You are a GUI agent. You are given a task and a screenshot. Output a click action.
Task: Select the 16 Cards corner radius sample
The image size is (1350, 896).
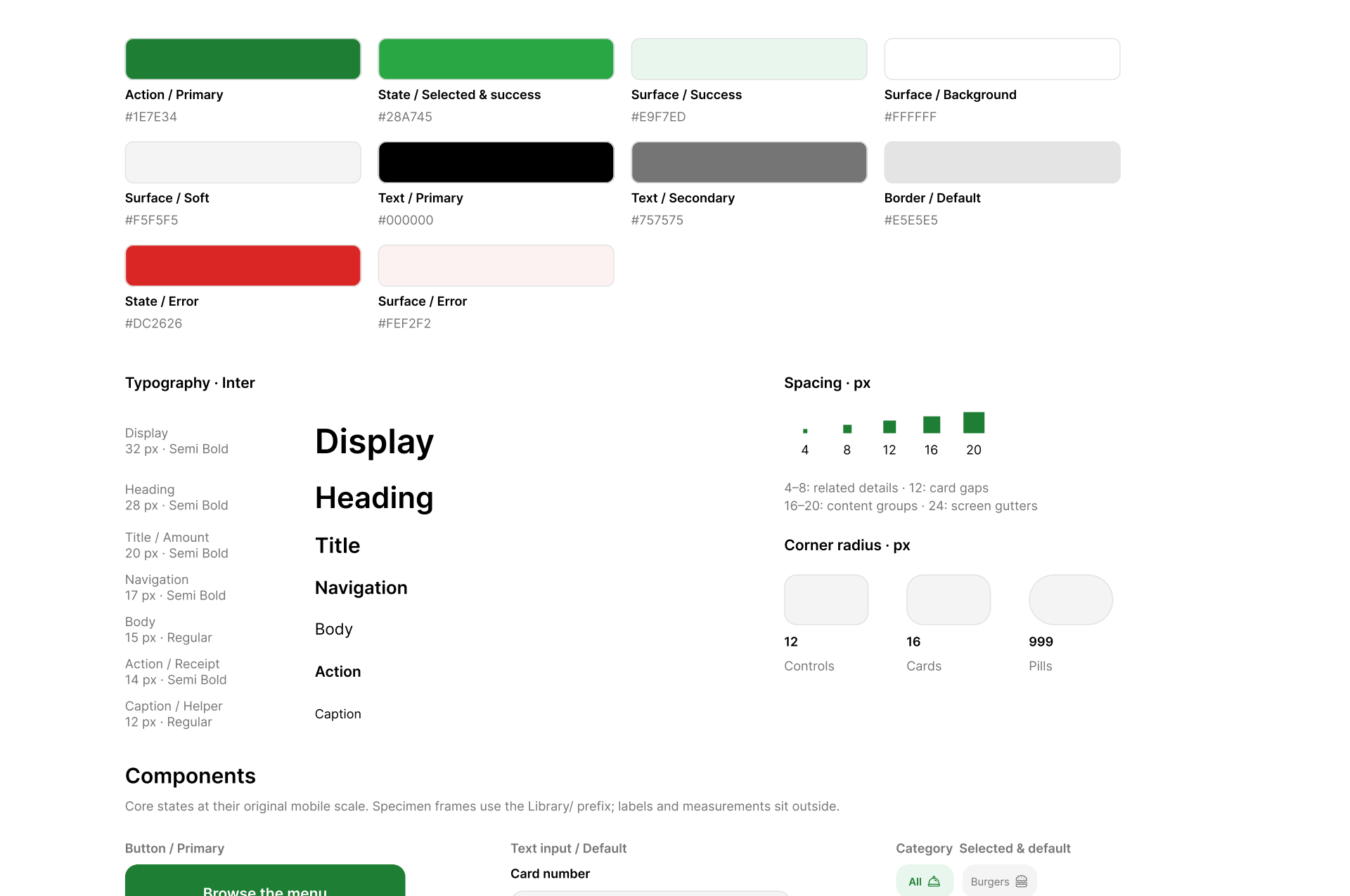click(949, 599)
